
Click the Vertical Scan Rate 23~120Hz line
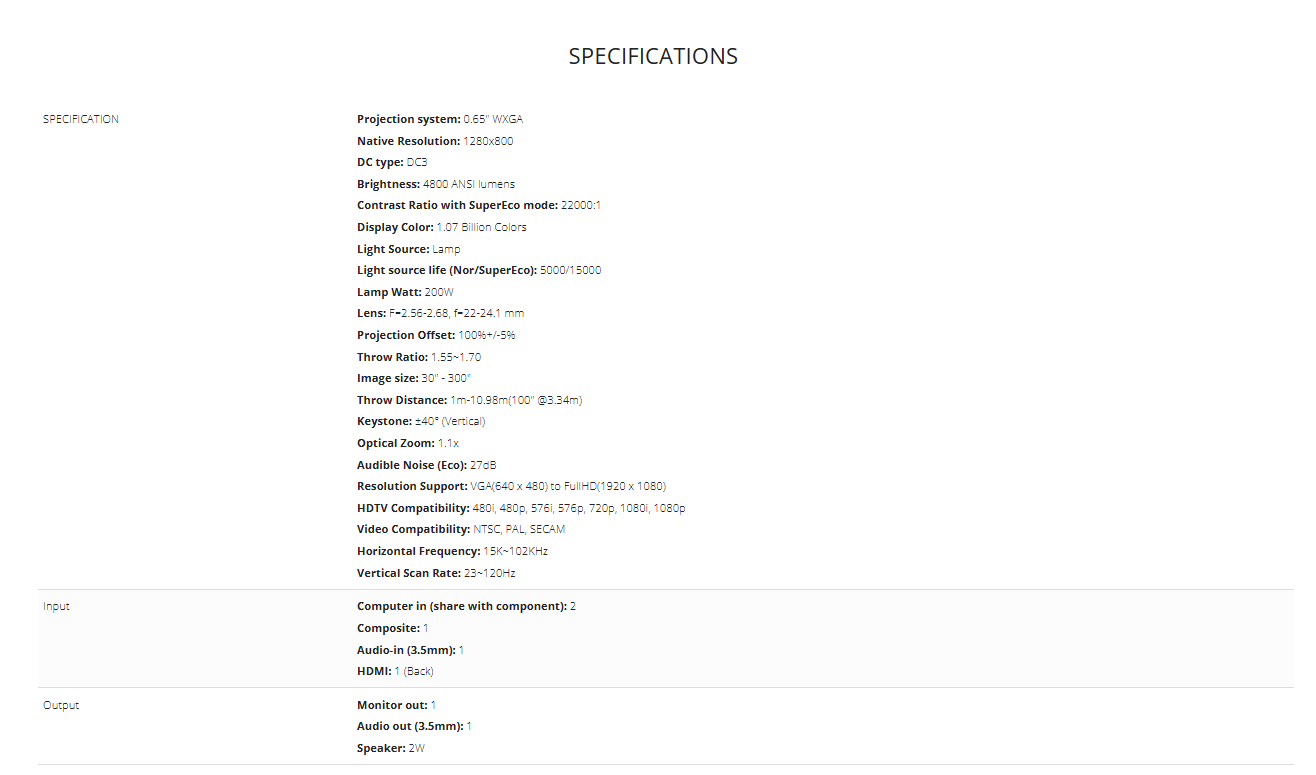(x=436, y=573)
